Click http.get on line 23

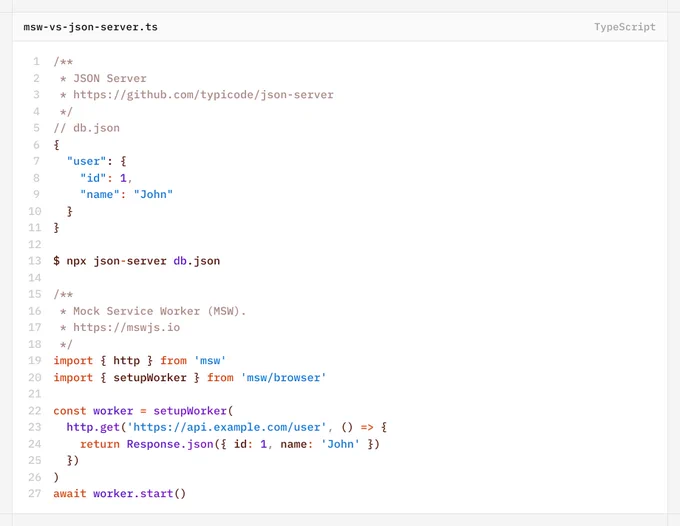point(93,427)
